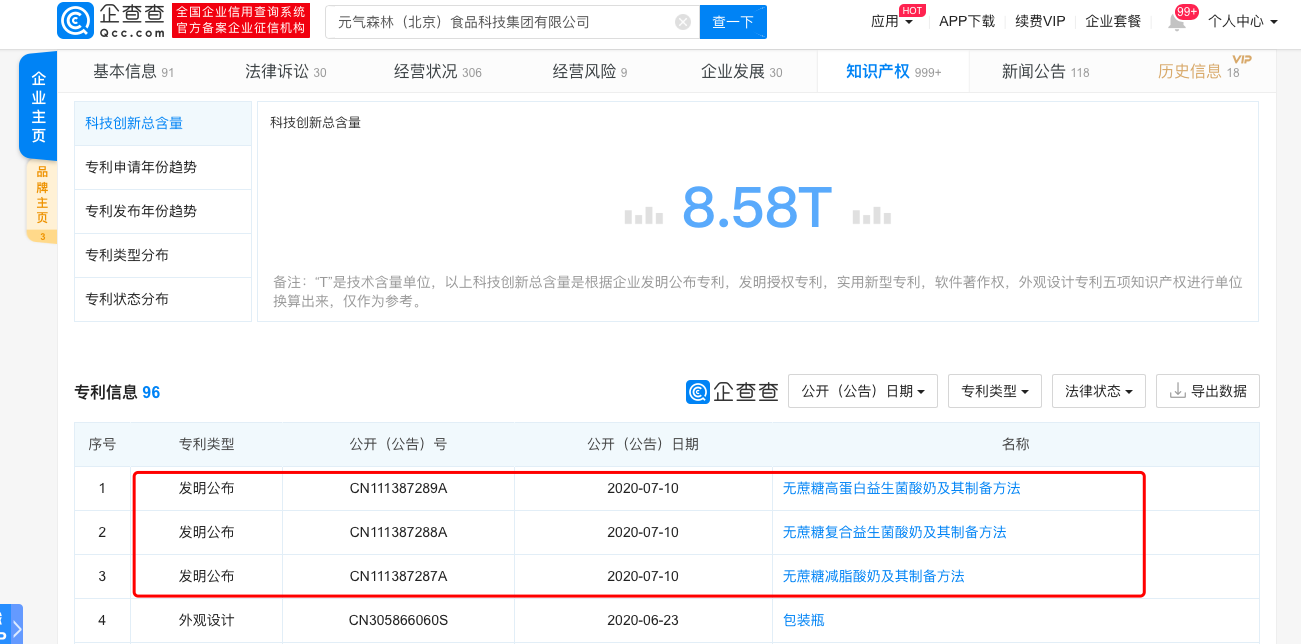Expand the 个人中心 menu
Viewport: 1301px width, 644px height.
click(x=1242, y=21)
